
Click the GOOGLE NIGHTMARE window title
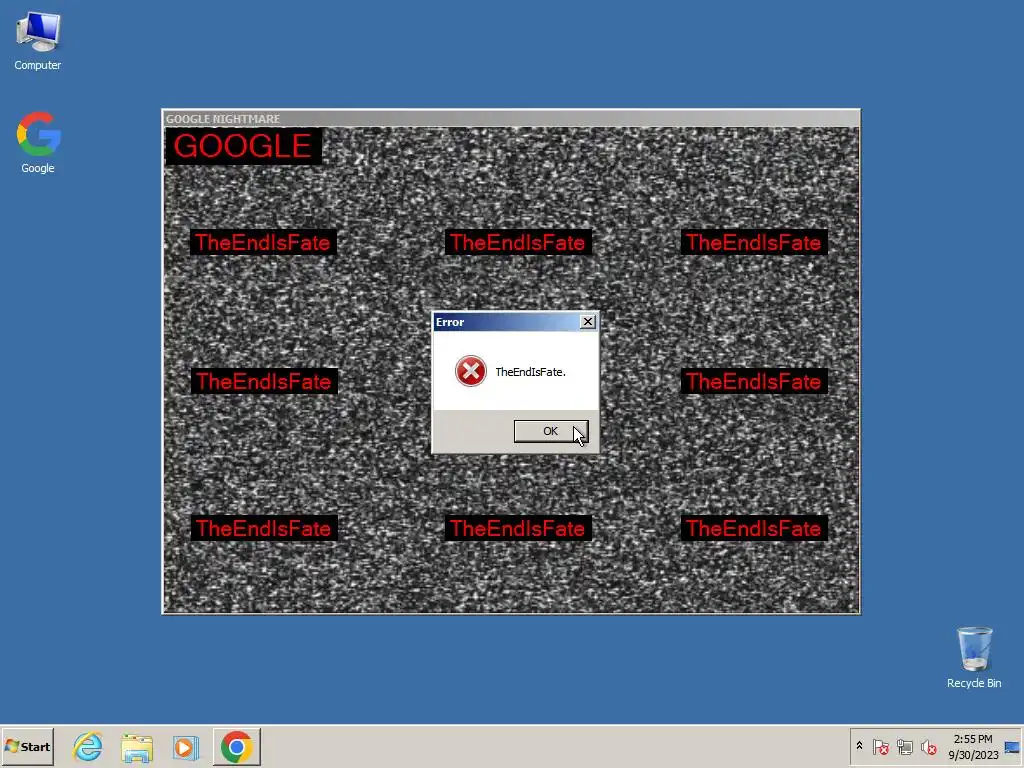pos(223,119)
